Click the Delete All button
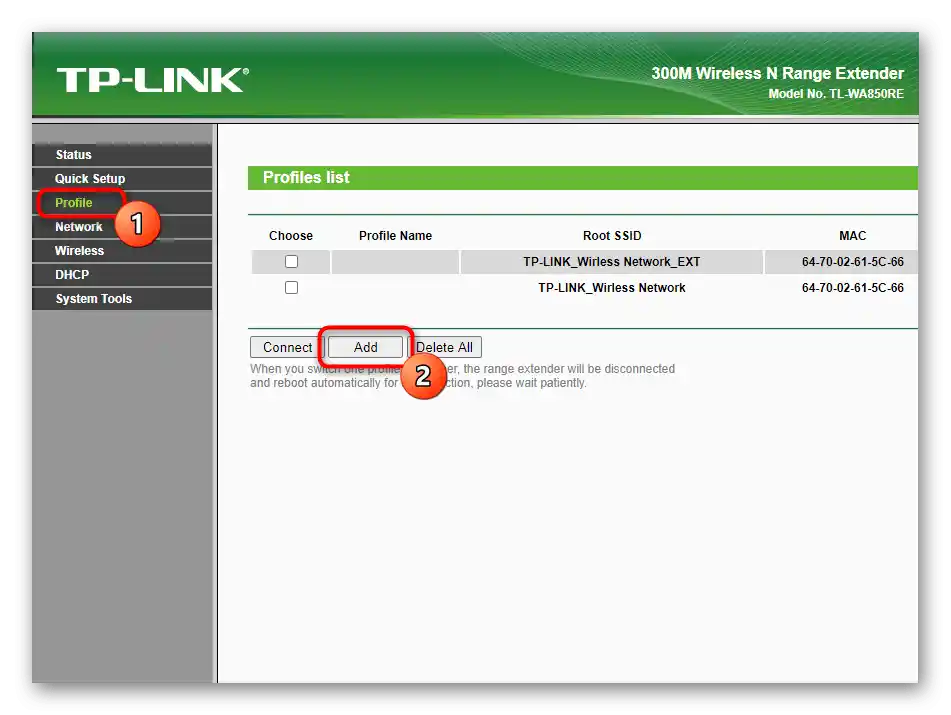This screenshot has width=951, height=715. pos(445,347)
